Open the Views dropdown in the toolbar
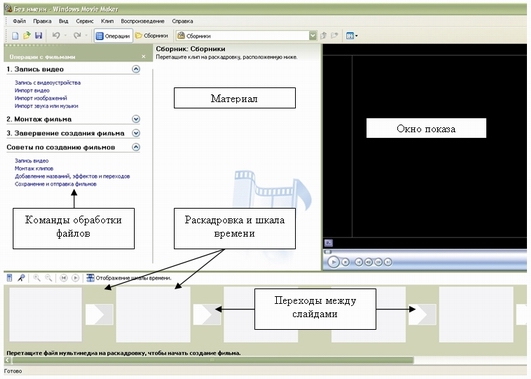This screenshot has height=379, width=531. pos(352,36)
